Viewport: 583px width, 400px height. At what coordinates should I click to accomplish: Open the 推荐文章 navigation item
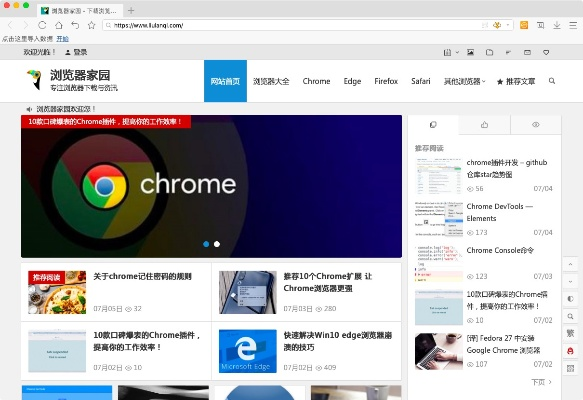click(516, 81)
